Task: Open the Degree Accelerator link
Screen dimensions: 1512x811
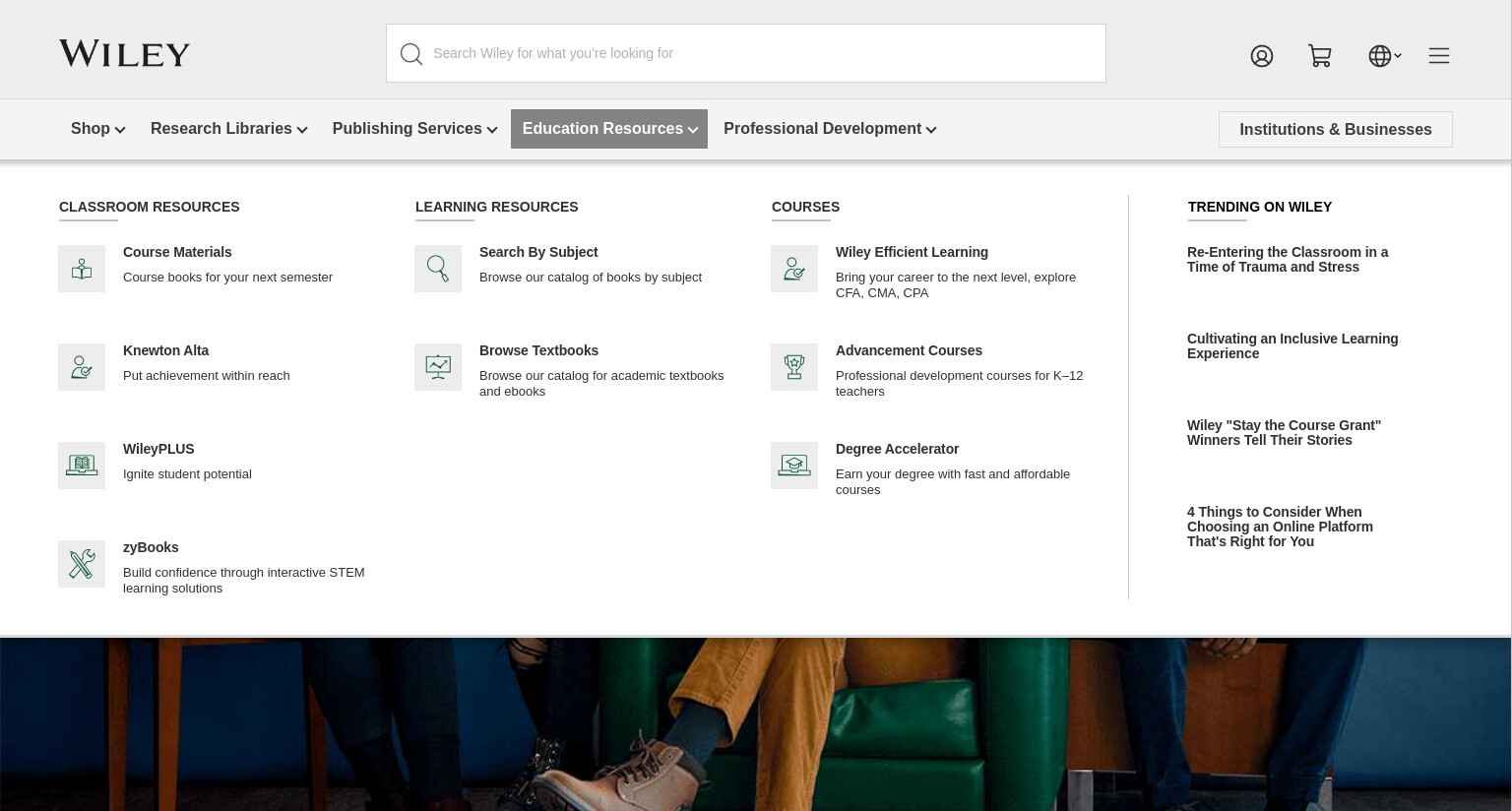Action: coord(897,449)
